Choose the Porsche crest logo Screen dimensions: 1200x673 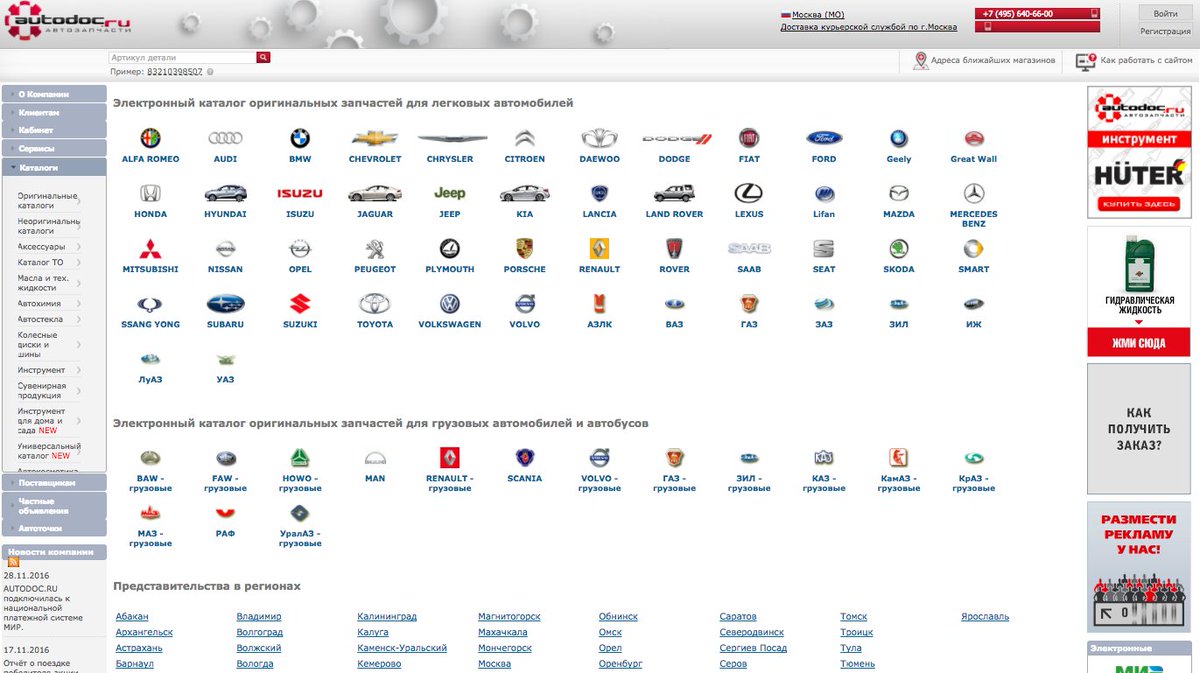tap(524, 248)
